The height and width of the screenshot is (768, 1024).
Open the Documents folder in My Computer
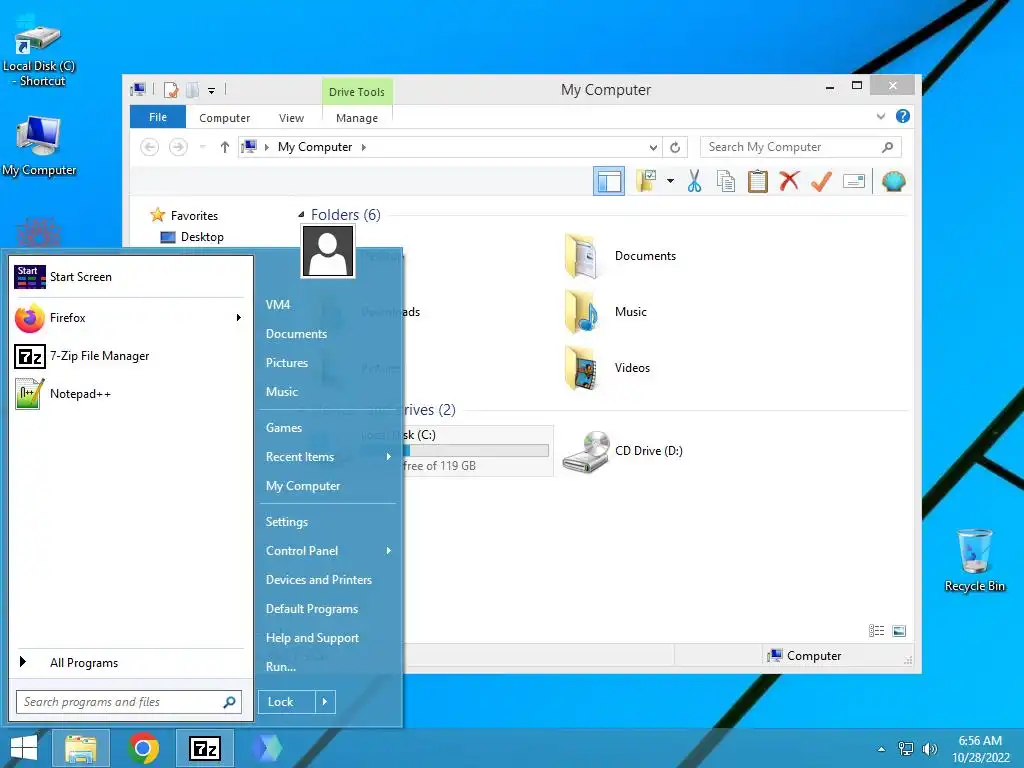tap(620, 256)
